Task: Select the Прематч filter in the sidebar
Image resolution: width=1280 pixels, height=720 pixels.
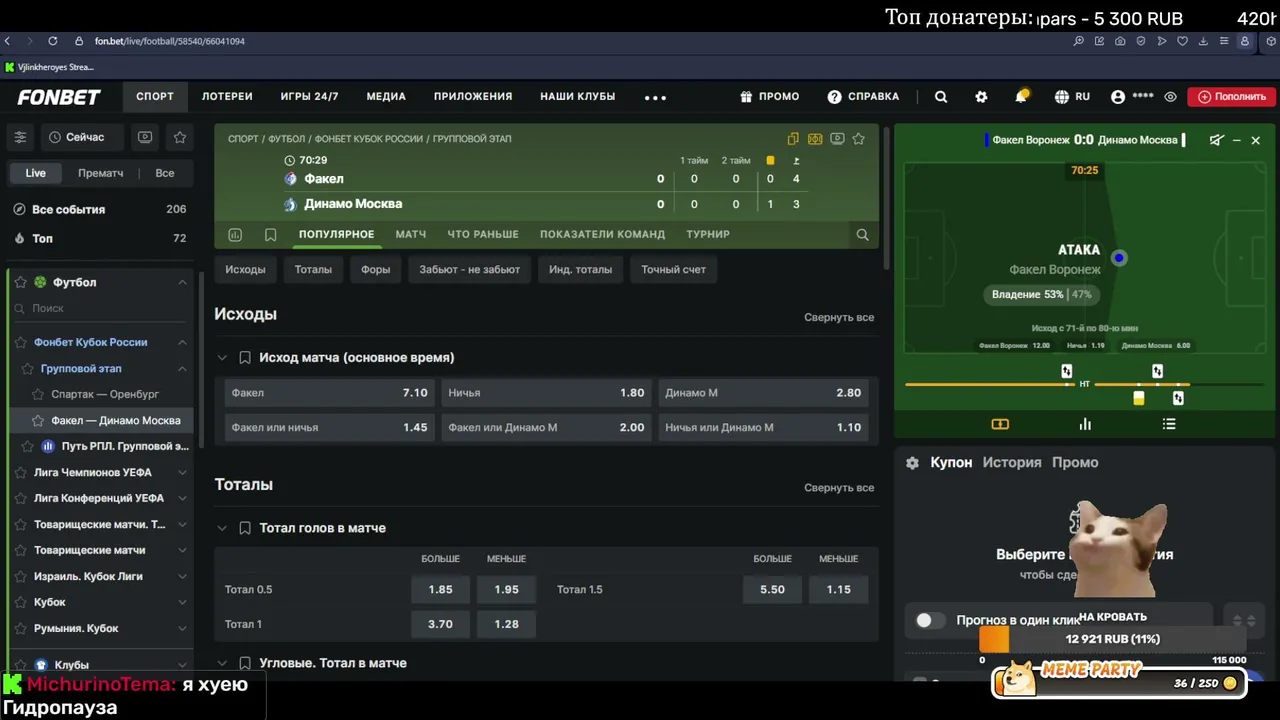Action: pos(101,173)
